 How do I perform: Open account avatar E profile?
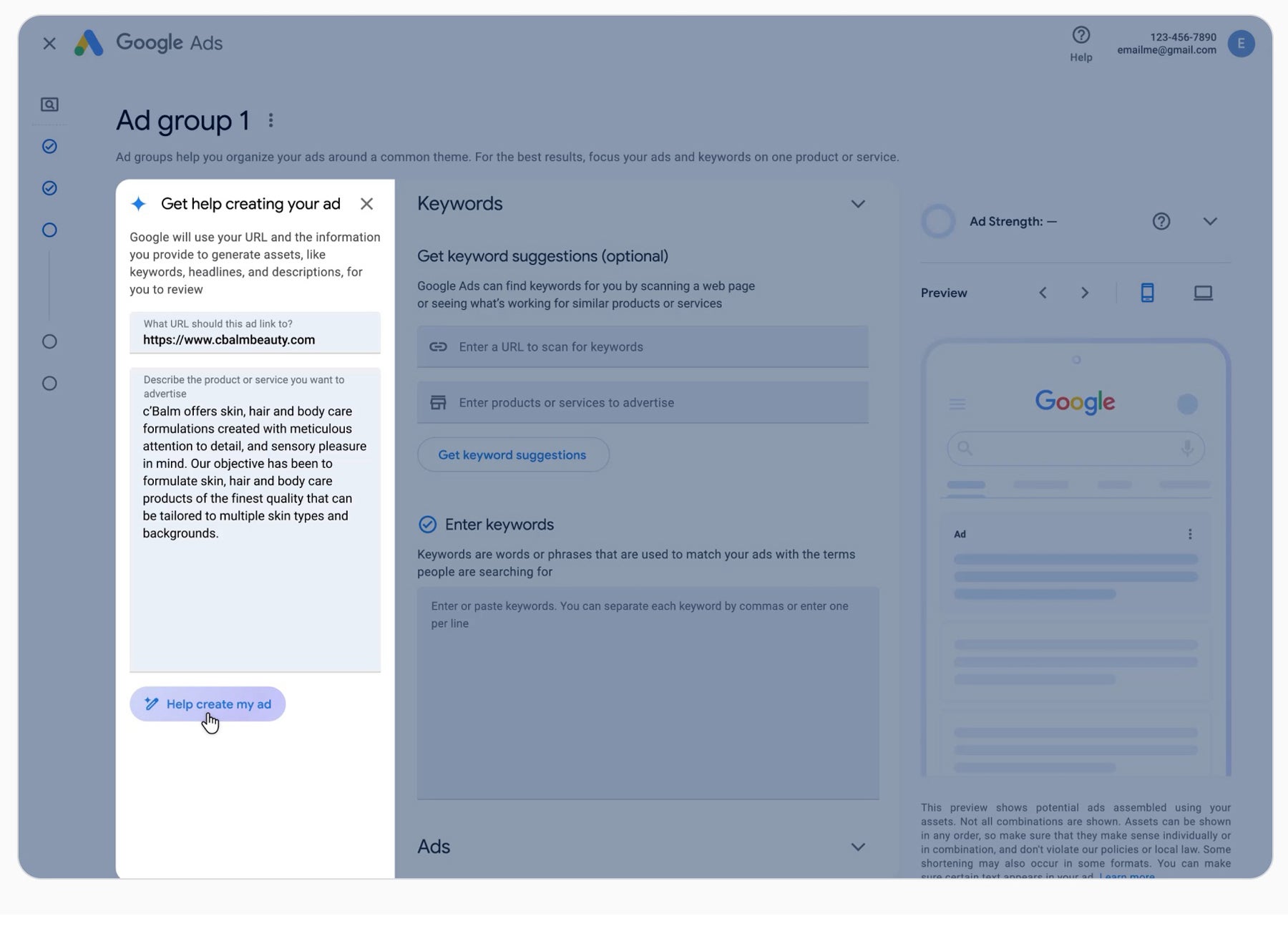[x=1241, y=44]
